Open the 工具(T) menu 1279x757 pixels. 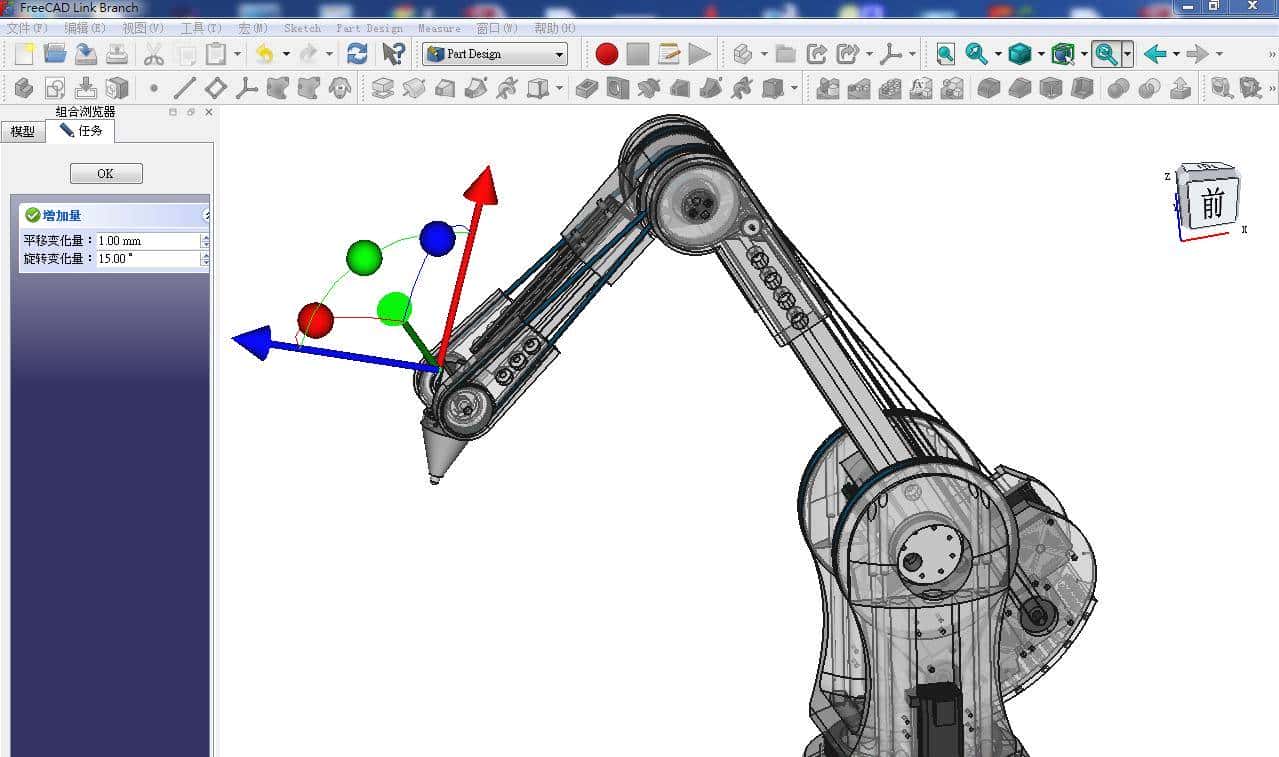(201, 28)
